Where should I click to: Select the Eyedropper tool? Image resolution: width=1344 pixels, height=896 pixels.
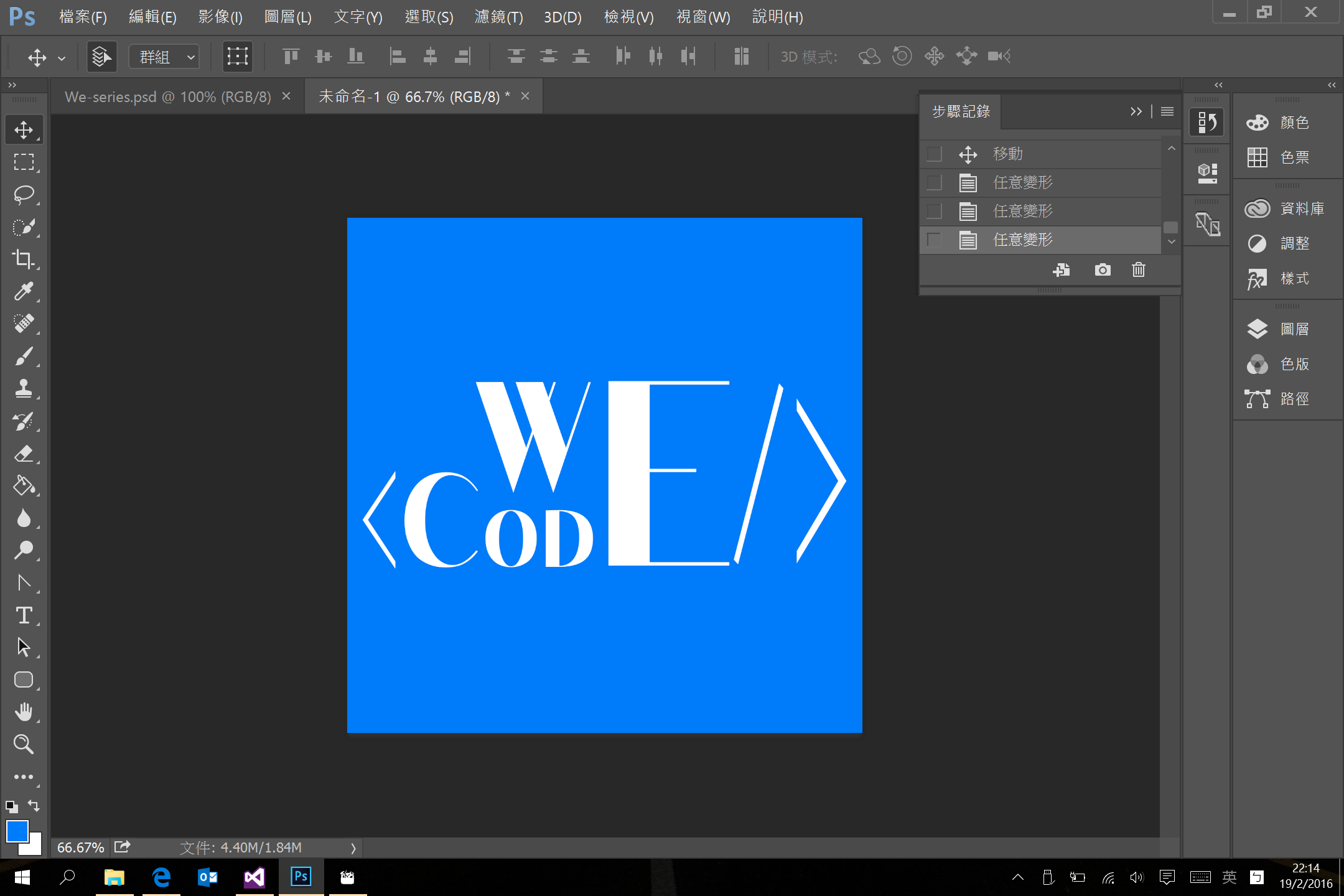tap(24, 291)
